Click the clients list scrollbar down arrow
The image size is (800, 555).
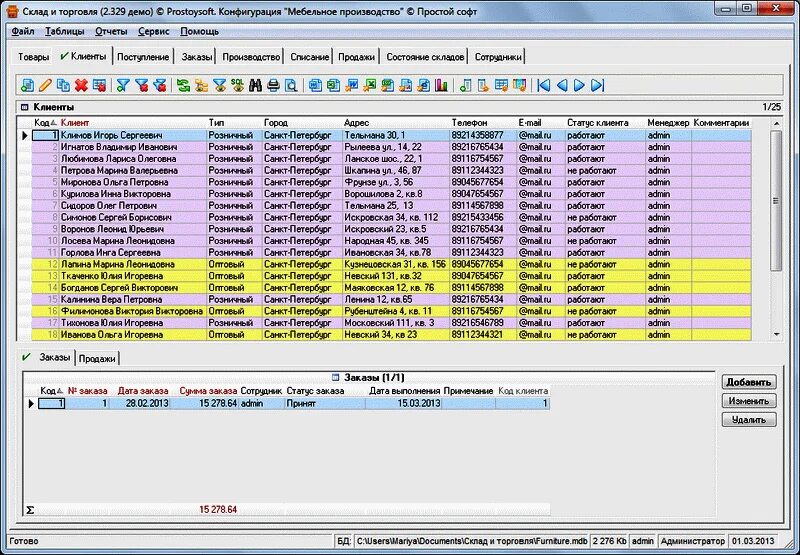coord(777,335)
